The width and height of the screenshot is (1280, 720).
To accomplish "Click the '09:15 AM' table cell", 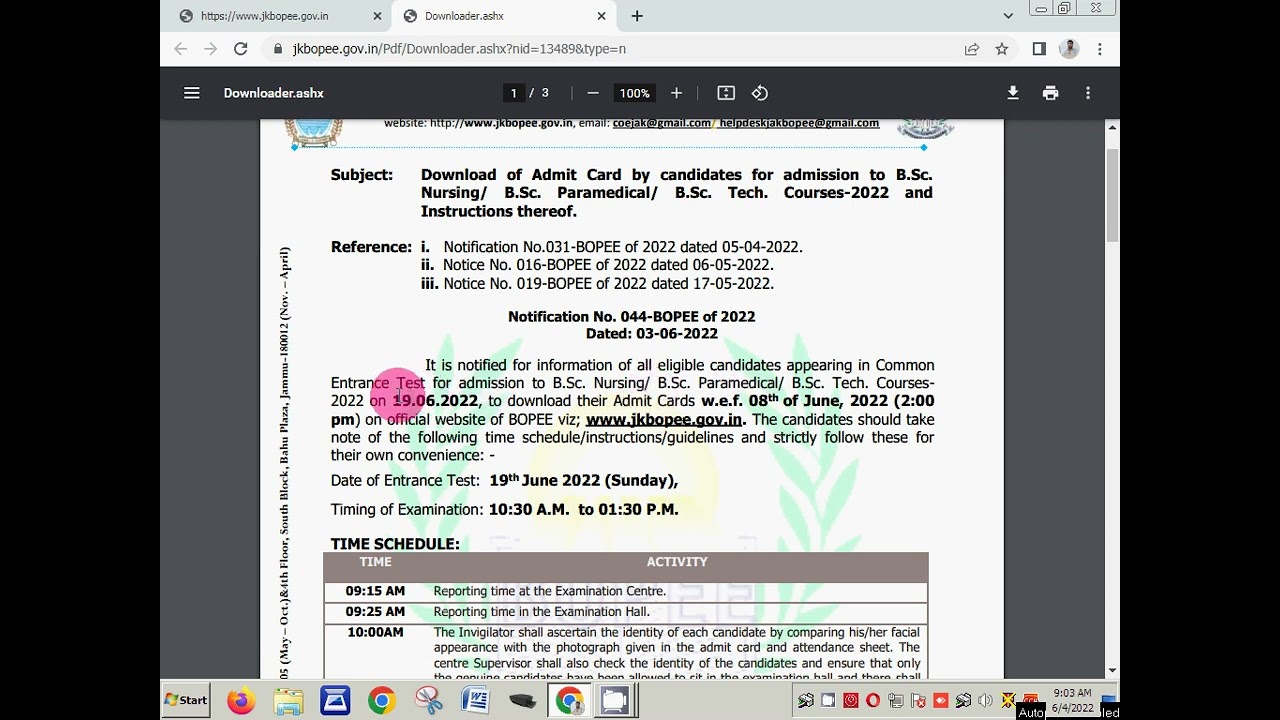I will 375,591.
